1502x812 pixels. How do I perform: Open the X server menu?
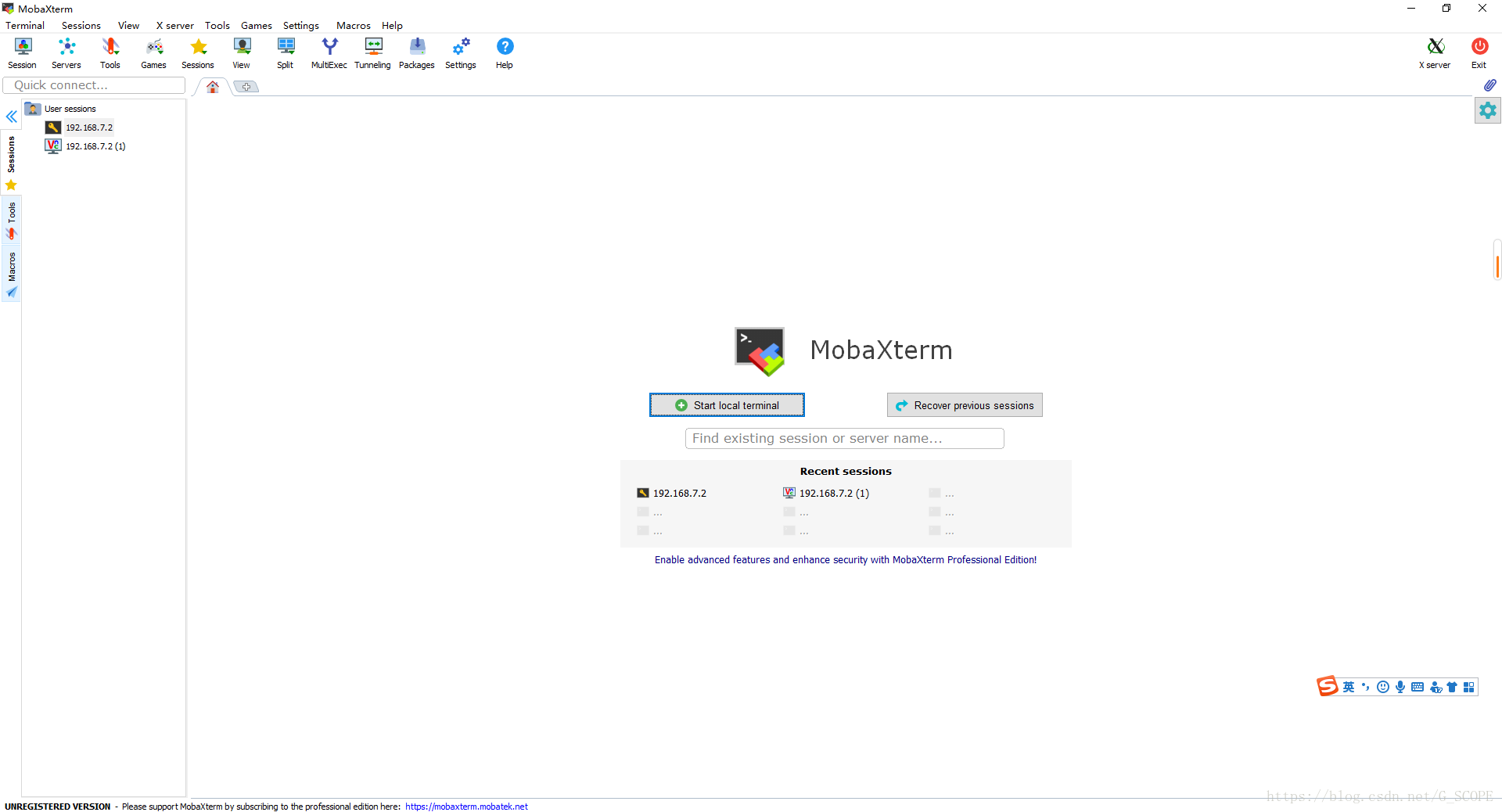(x=174, y=25)
